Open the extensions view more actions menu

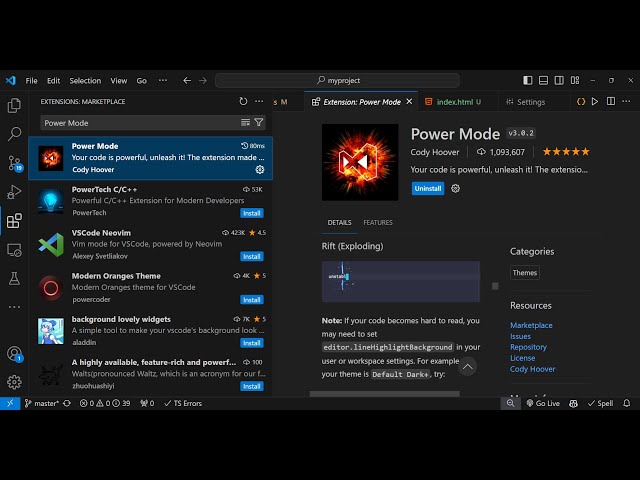click(x=259, y=101)
